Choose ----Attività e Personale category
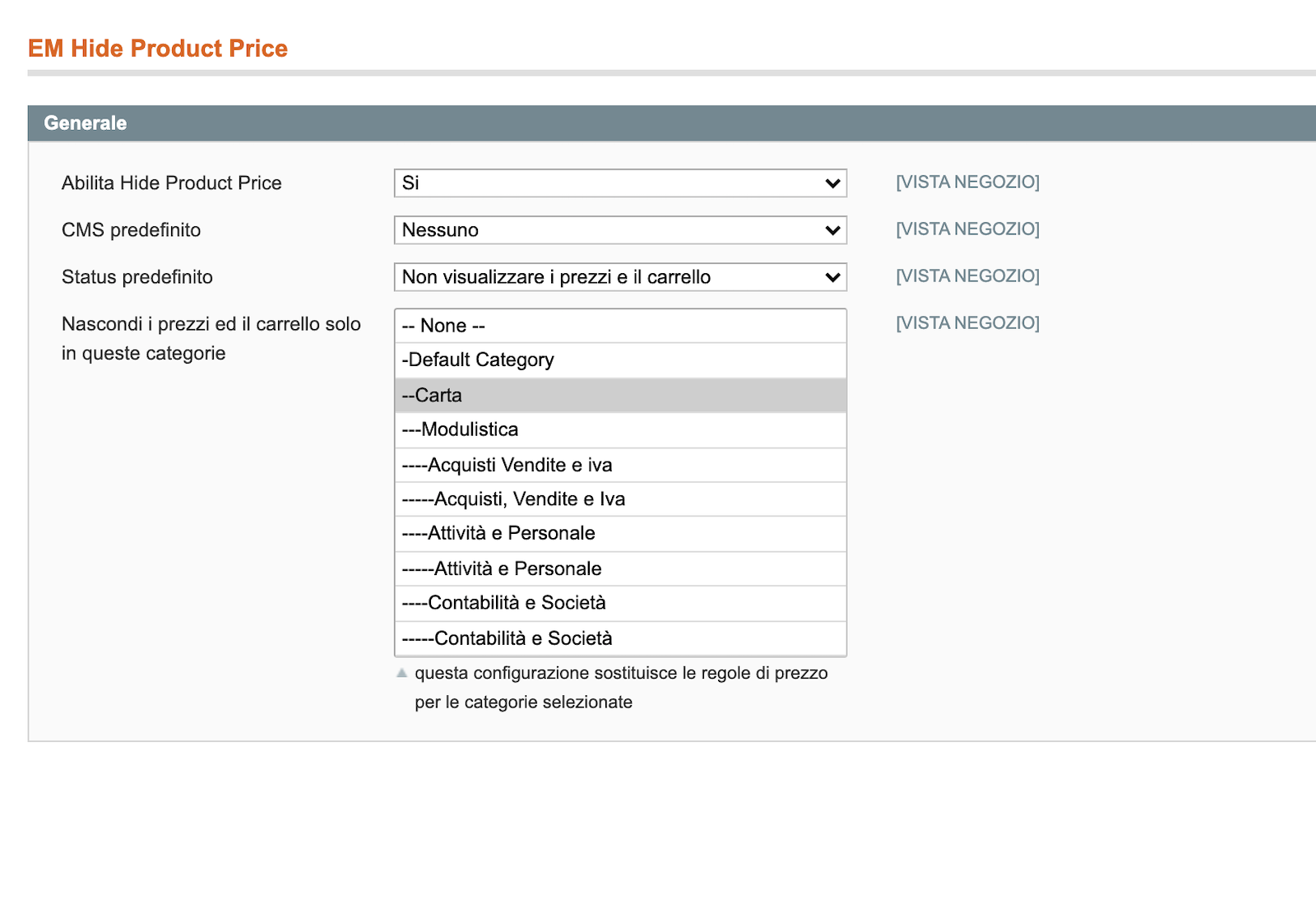 [x=620, y=534]
